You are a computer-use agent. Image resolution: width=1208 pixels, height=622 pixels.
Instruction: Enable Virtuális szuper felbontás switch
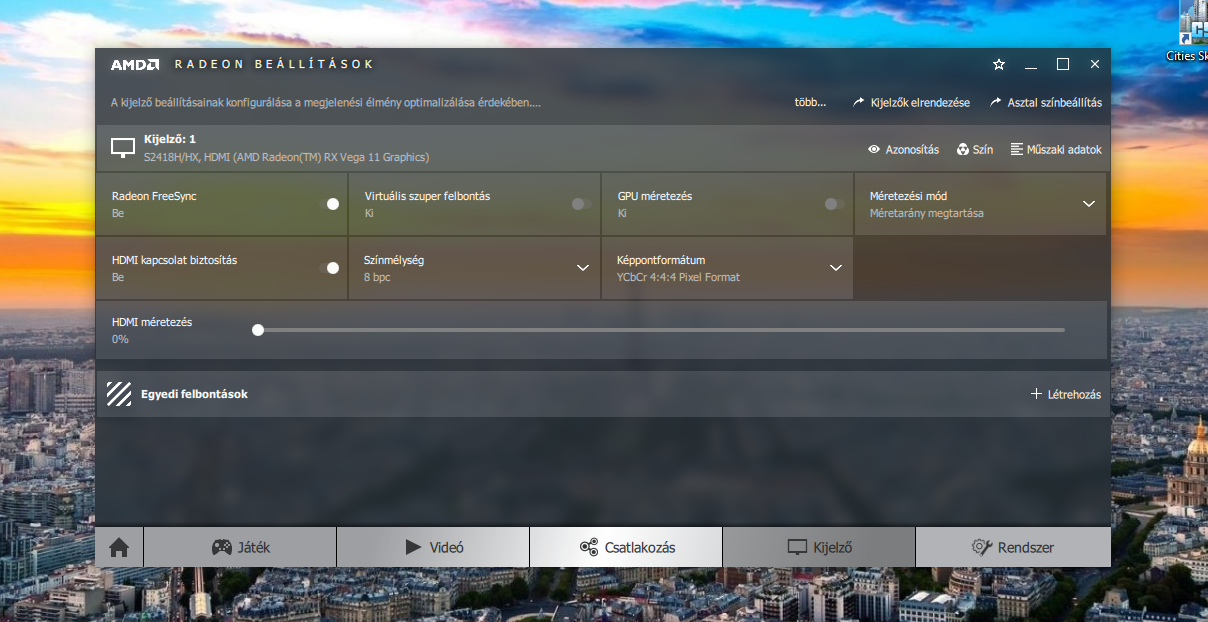tap(581, 204)
